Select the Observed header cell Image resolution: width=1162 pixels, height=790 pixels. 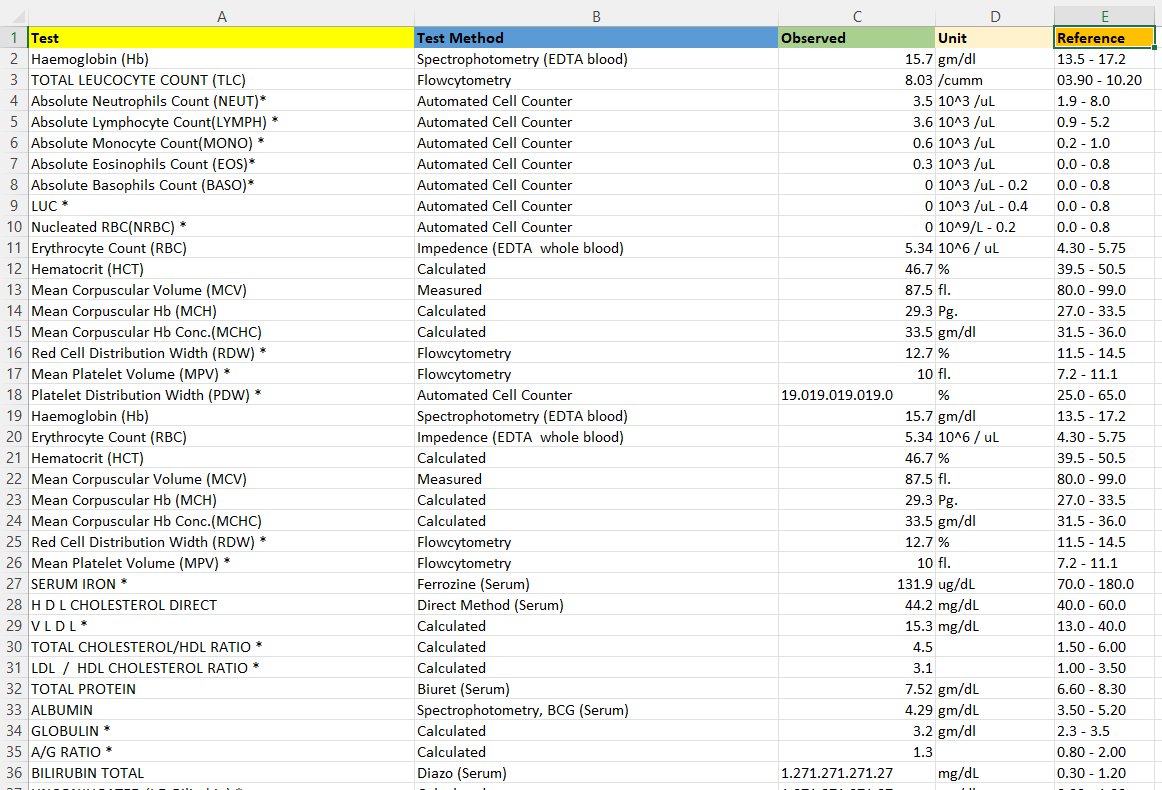pos(857,37)
